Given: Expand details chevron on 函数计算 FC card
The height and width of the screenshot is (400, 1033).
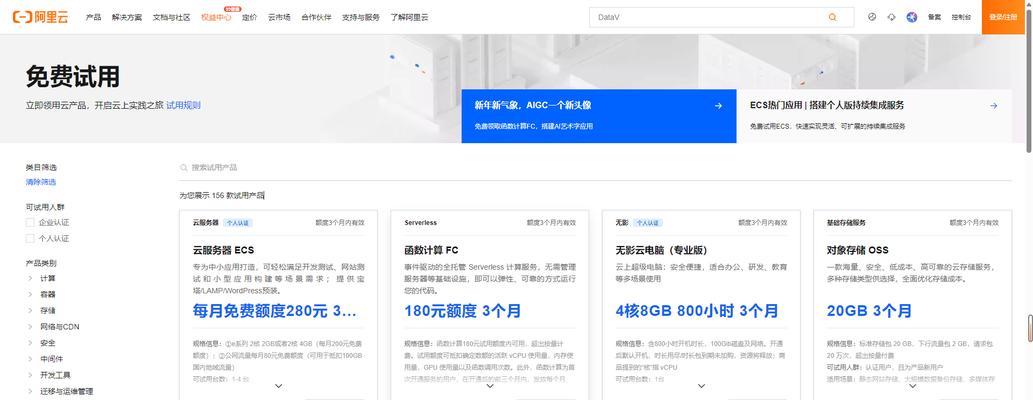Looking at the screenshot, I should [x=489, y=386].
